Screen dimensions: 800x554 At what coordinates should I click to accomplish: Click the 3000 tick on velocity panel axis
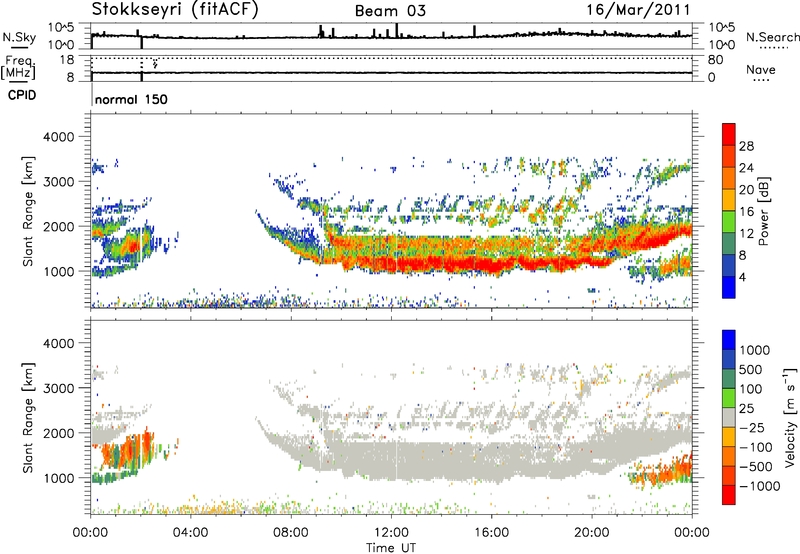click(59, 388)
